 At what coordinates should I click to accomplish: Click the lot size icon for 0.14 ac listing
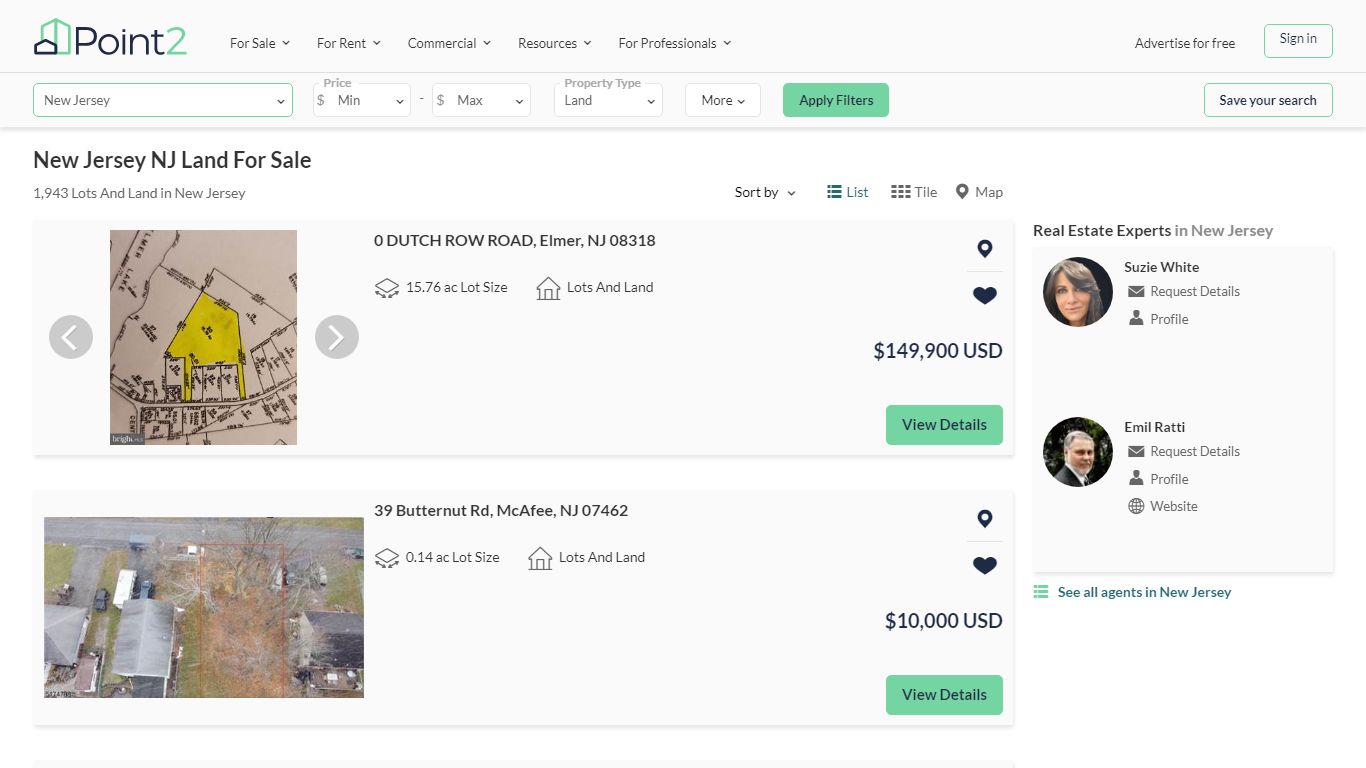(x=387, y=558)
